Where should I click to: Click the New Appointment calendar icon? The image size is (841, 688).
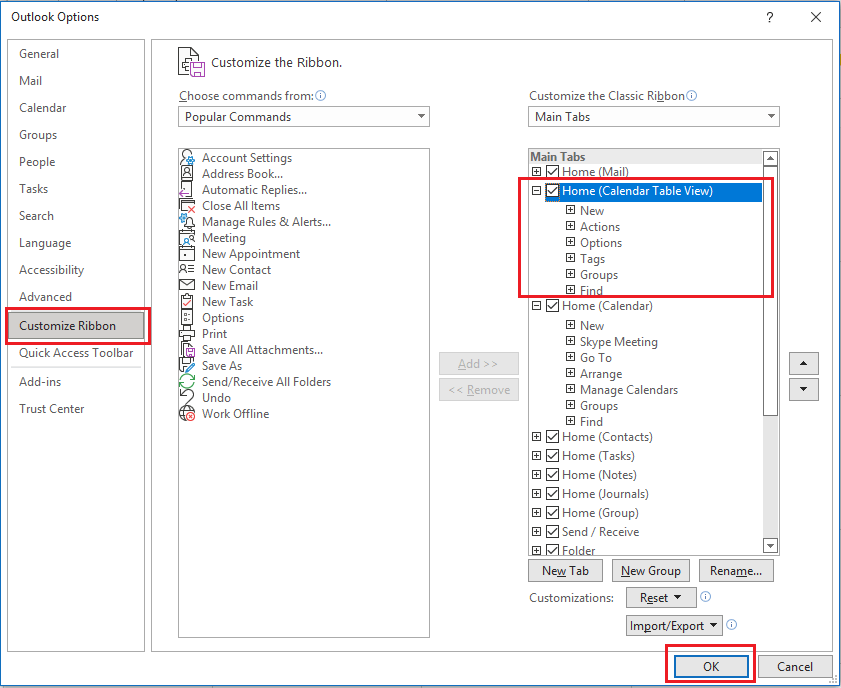[x=187, y=254]
